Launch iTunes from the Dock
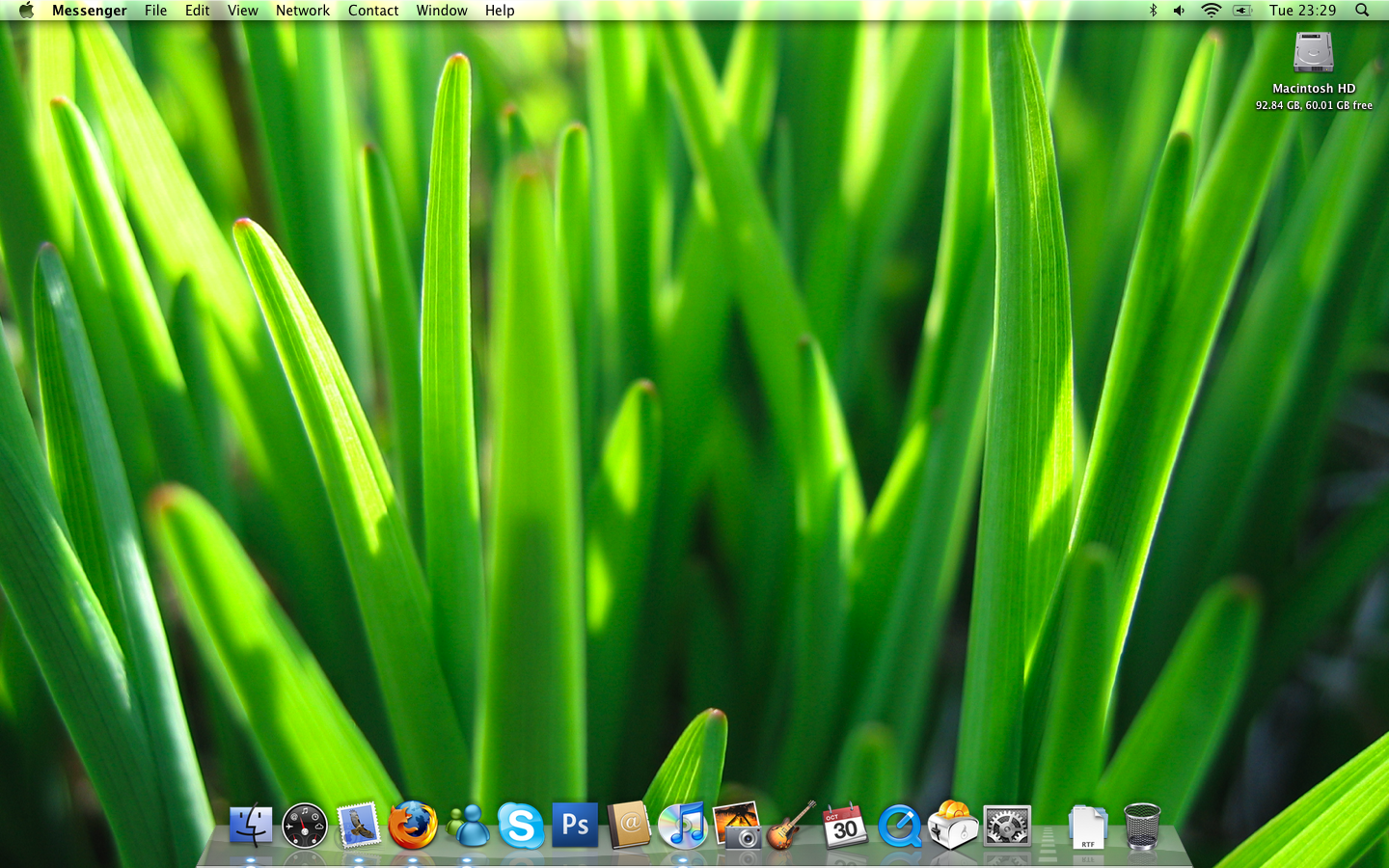Viewport: 1389px width, 868px height. coord(683,827)
